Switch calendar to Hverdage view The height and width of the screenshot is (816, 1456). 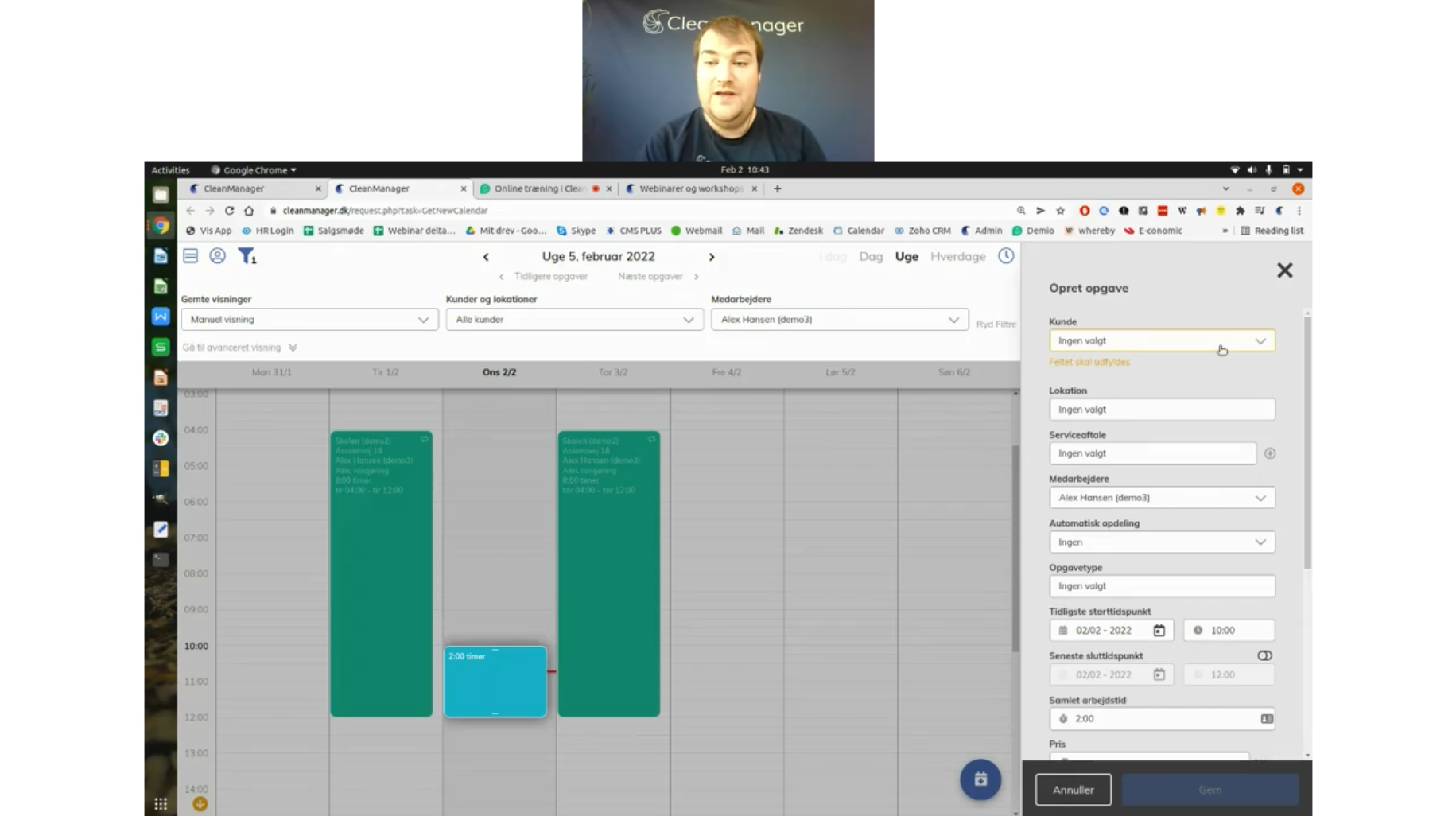point(957,257)
